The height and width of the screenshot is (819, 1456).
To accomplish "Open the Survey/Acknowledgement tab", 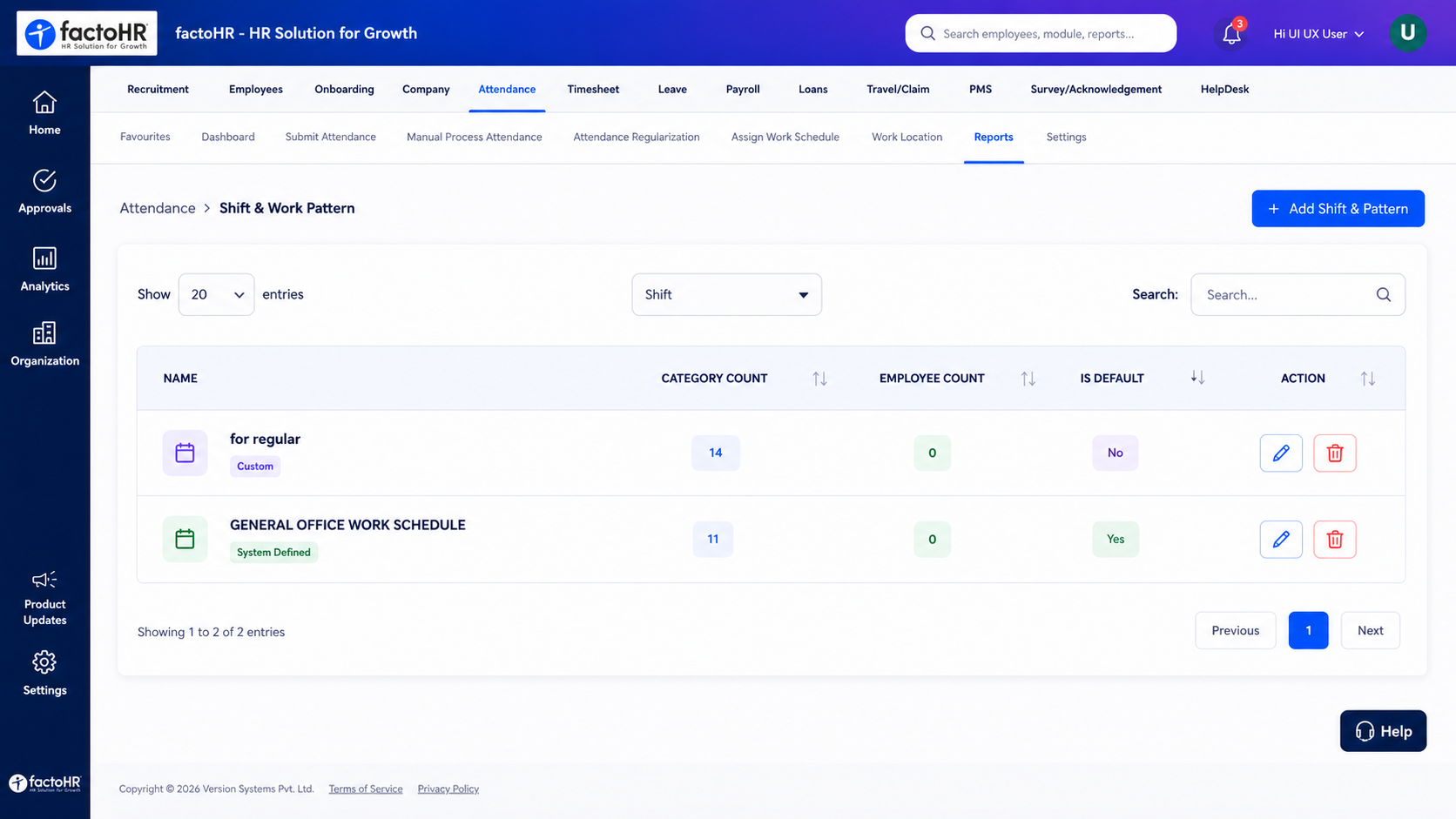I will pyautogui.click(x=1095, y=89).
